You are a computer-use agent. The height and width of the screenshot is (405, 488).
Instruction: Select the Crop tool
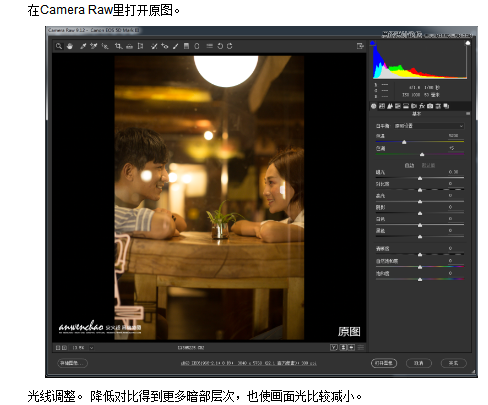click(118, 46)
